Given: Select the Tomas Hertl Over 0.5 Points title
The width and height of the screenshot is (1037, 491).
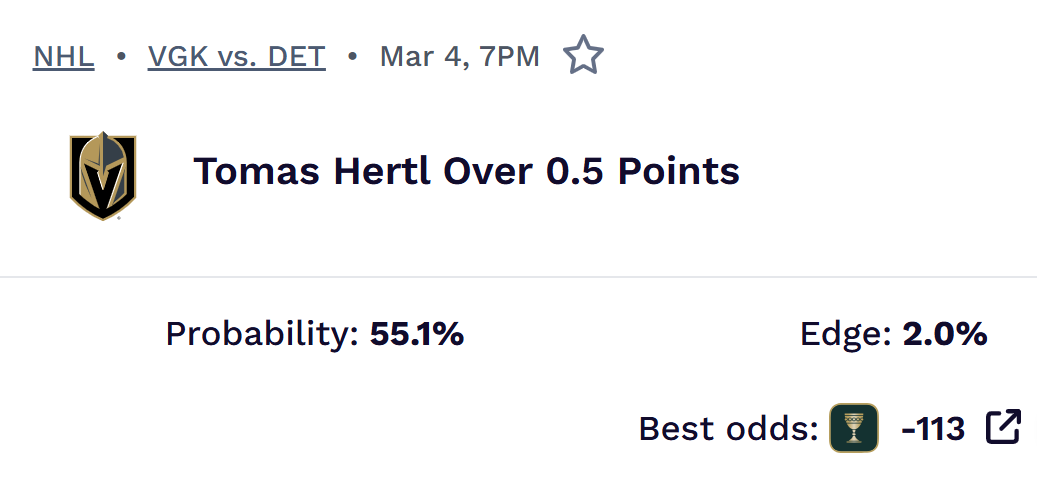Looking at the screenshot, I should [x=466, y=171].
